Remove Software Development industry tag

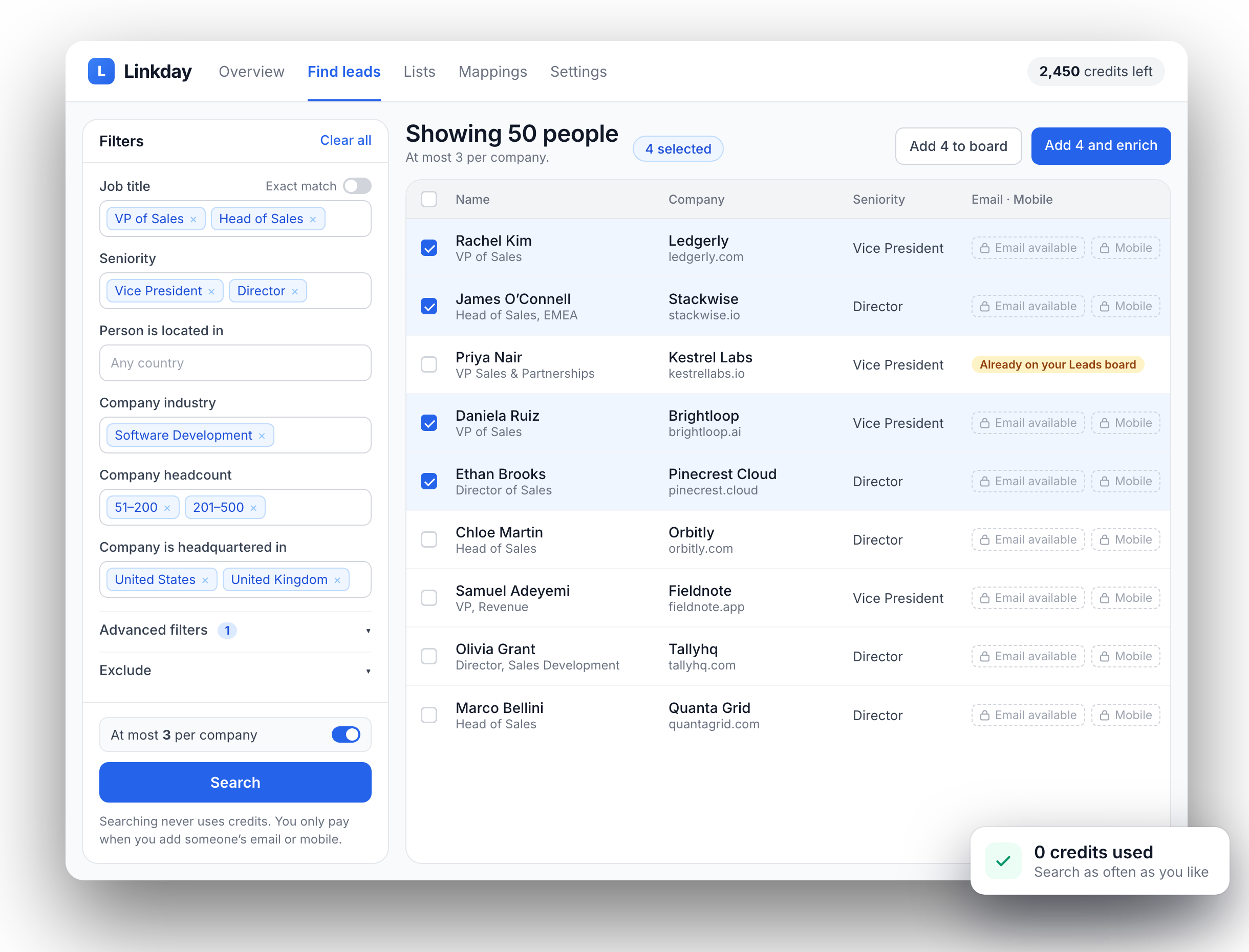pos(262,436)
